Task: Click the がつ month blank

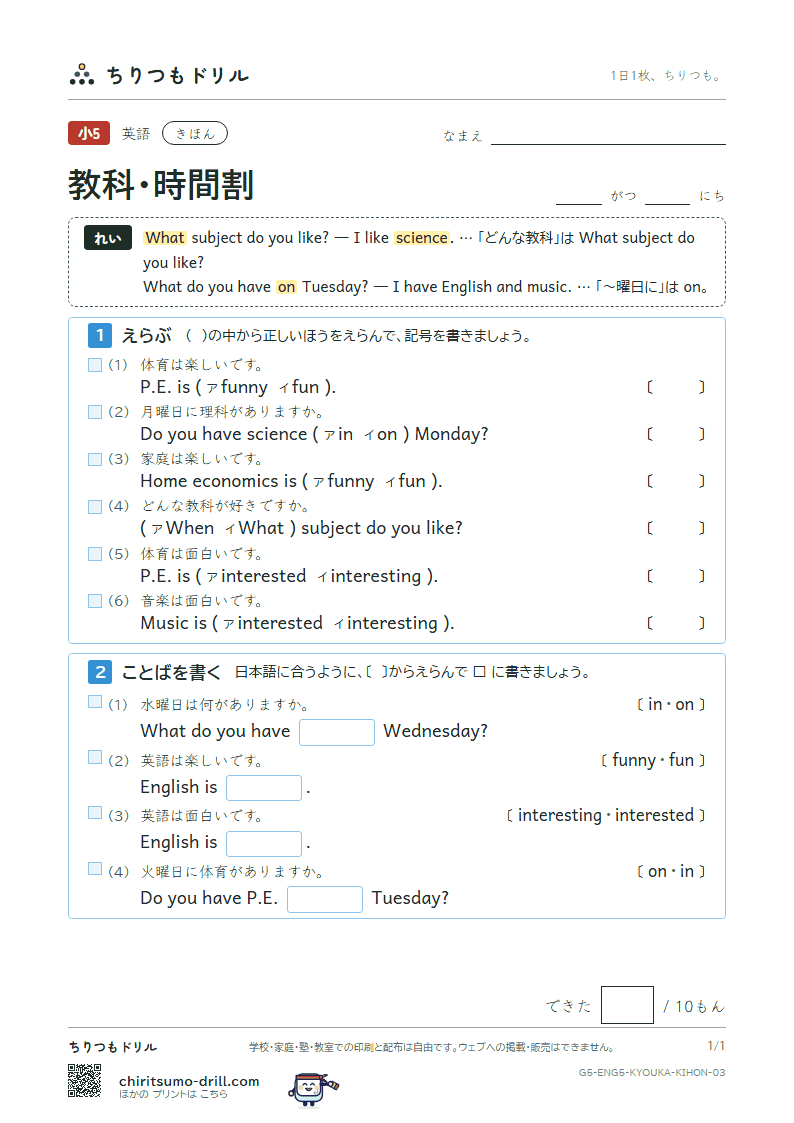Action: point(578,197)
